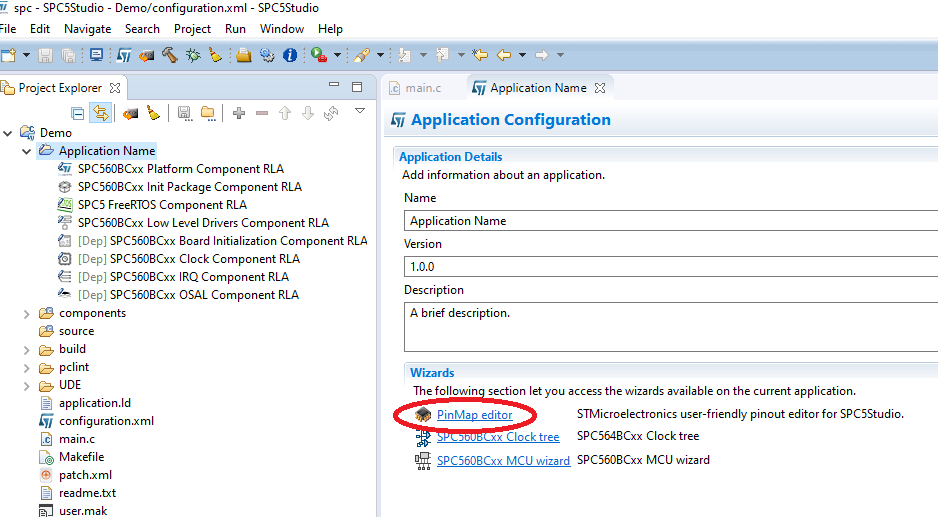This screenshot has height=517, width=938.
Task: Maximize the Project Explorer panel
Action: [357, 87]
